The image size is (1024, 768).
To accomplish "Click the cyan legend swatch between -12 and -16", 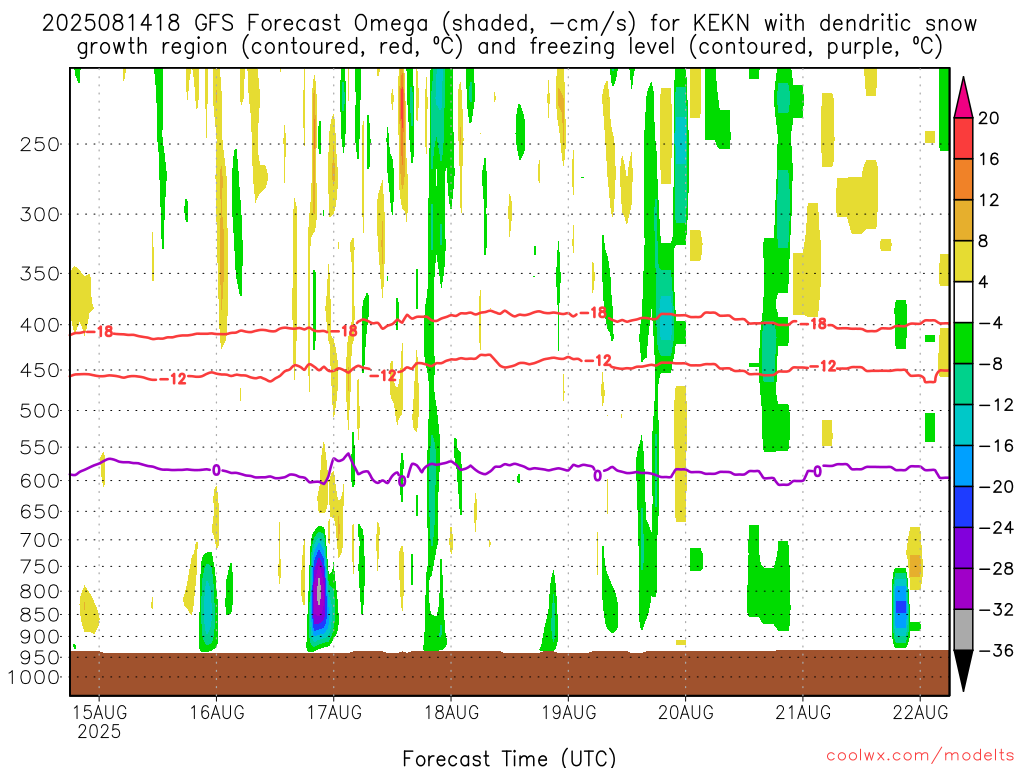I will pos(963,425).
